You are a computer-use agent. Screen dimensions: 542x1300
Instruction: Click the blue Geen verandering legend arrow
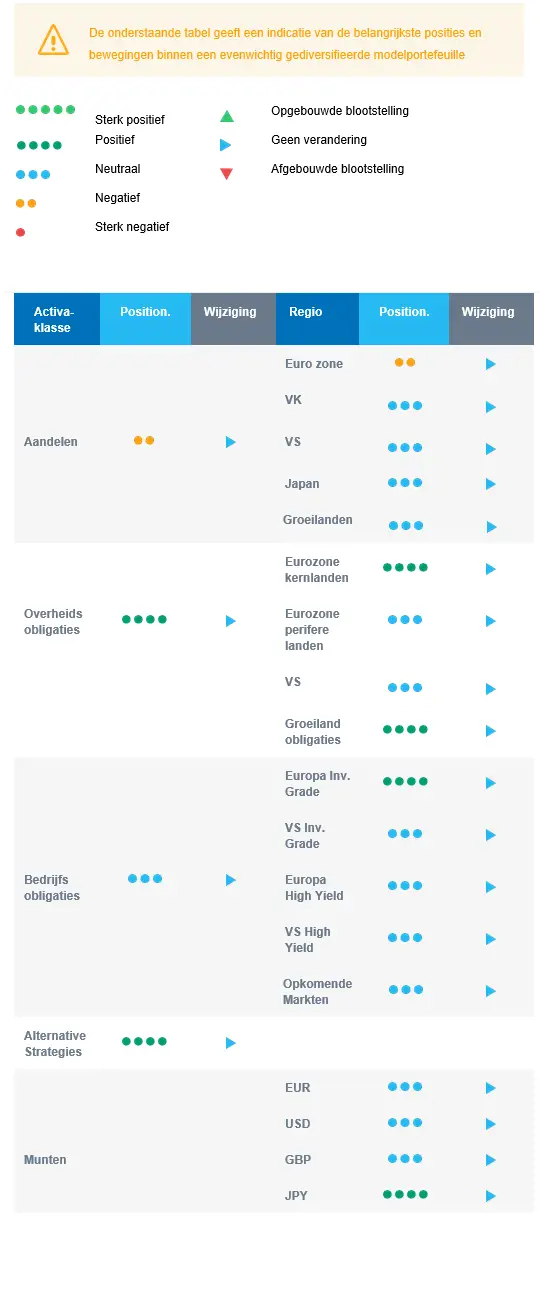pos(226,145)
